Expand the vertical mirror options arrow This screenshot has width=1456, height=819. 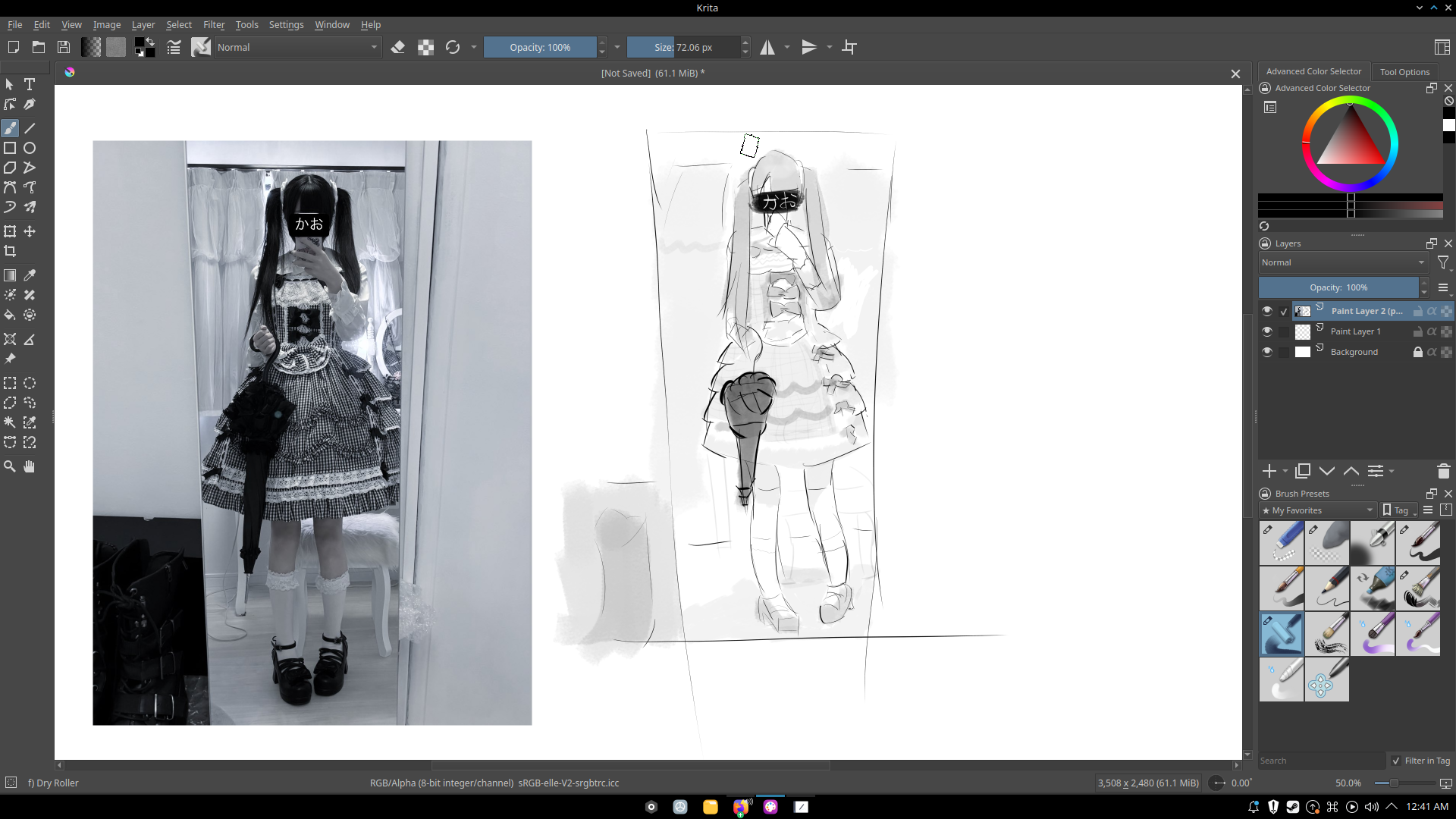click(830, 47)
